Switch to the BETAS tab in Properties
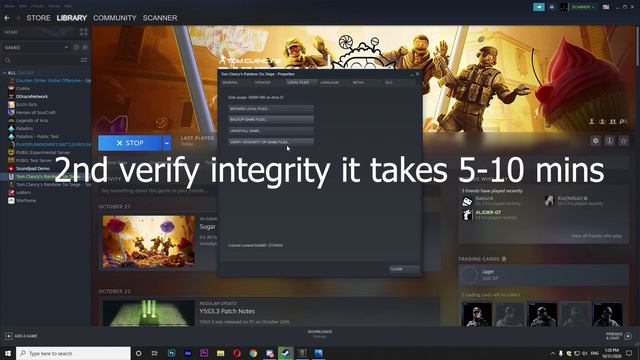The image size is (640, 360). pyautogui.click(x=358, y=82)
